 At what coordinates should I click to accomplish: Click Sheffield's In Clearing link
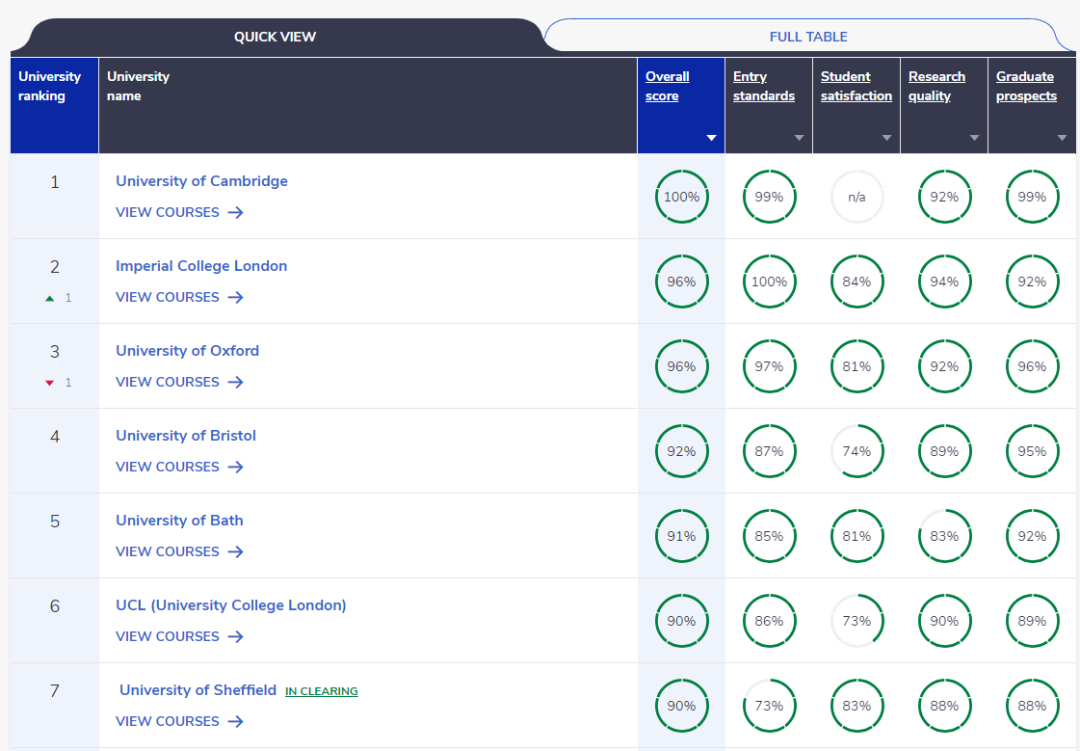coord(321,691)
